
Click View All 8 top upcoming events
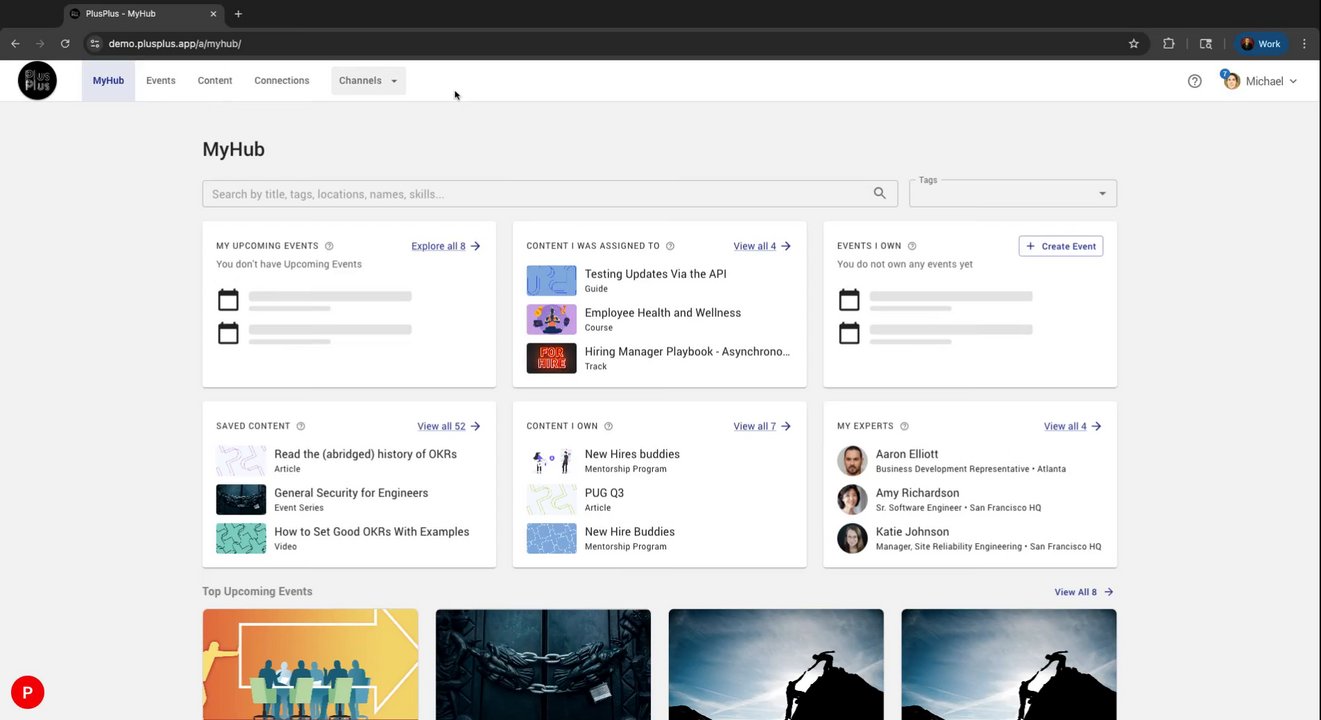pyautogui.click(x=1084, y=592)
